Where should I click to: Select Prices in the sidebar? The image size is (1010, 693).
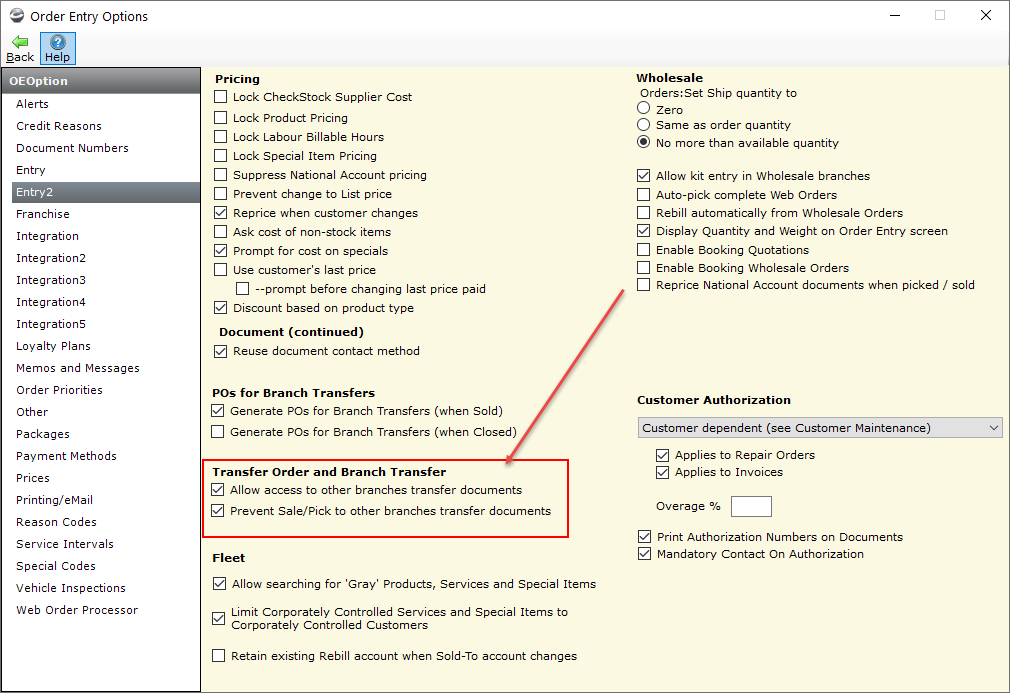[33, 478]
